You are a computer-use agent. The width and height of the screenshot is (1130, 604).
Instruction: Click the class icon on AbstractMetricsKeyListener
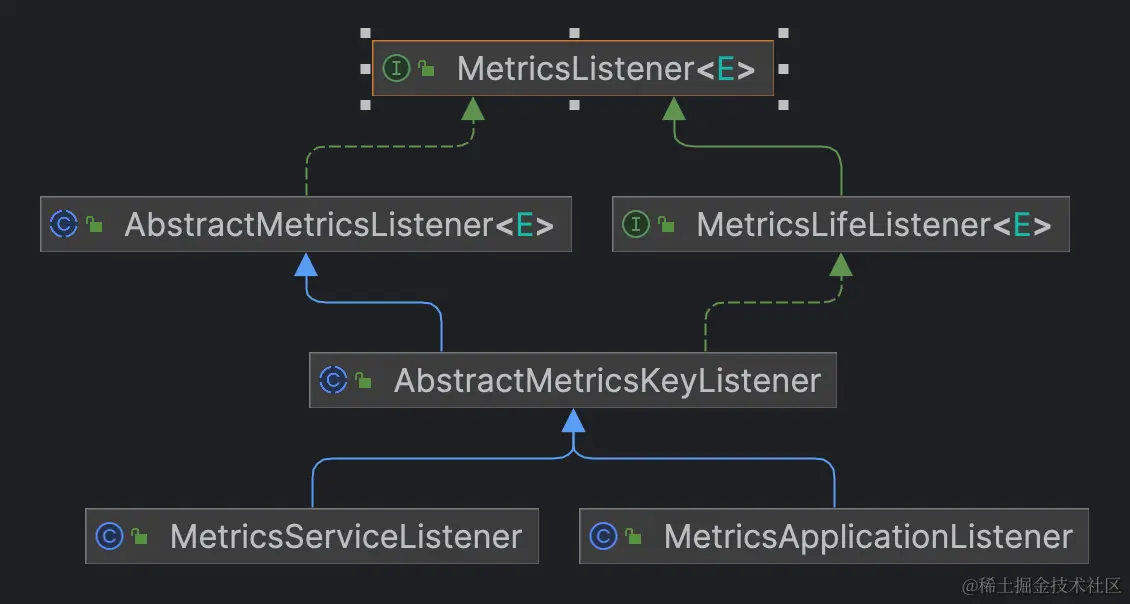click(x=333, y=380)
